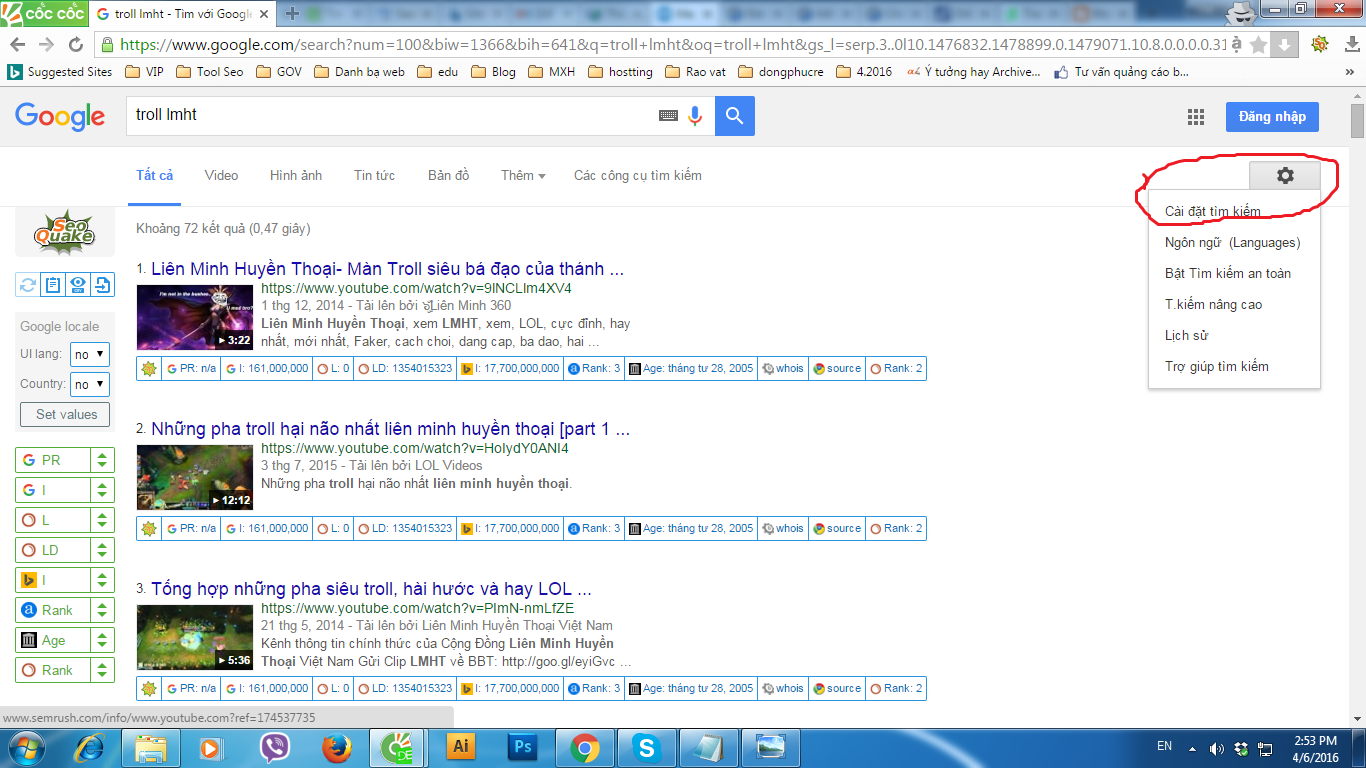Image resolution: width=1366 pixels, height=768 pixels.
Task: Click the 12:12 video thumbnail
Action: (x=196, y=477)
